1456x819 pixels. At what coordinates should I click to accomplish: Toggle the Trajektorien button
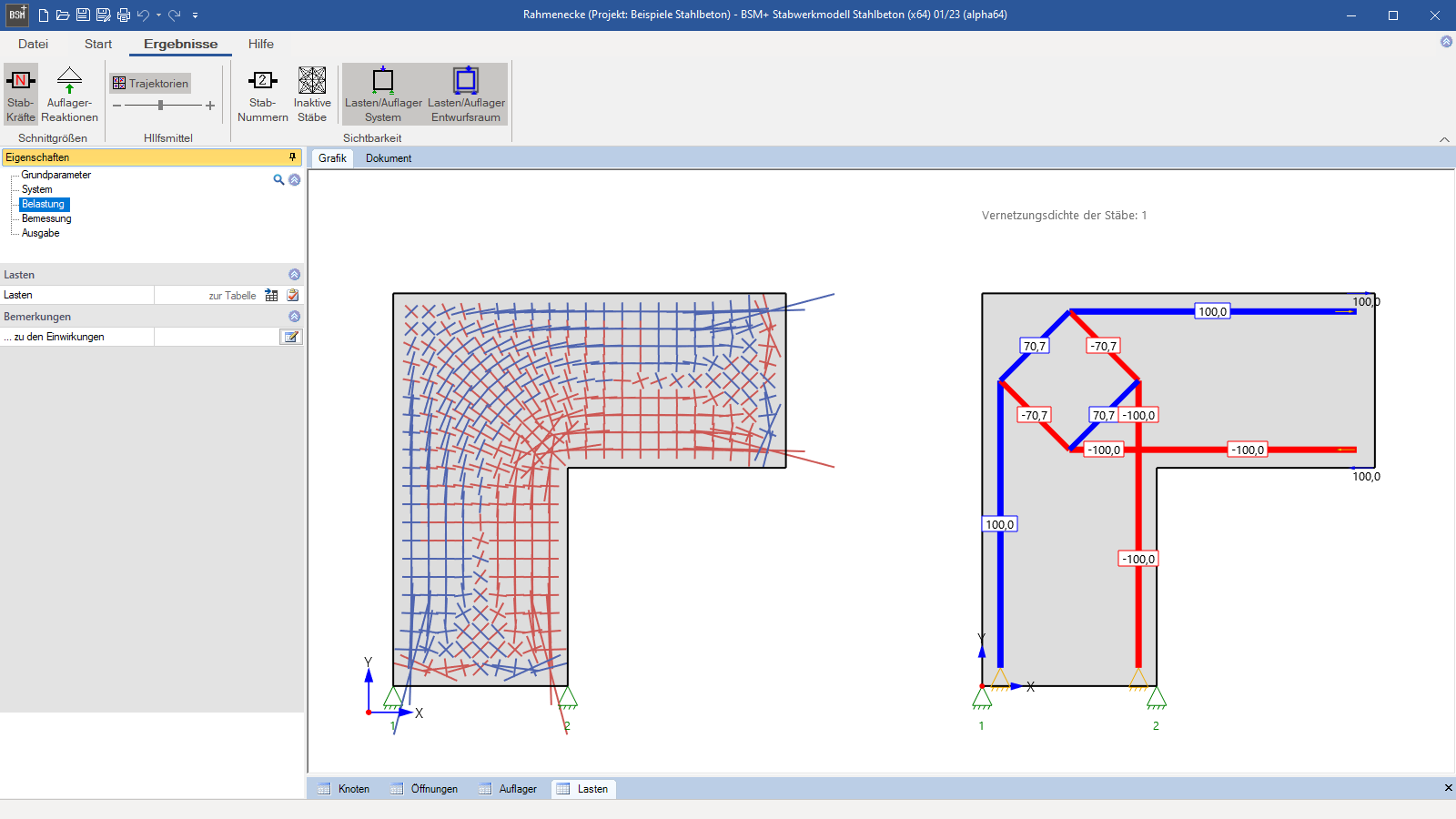coord(150,83)
